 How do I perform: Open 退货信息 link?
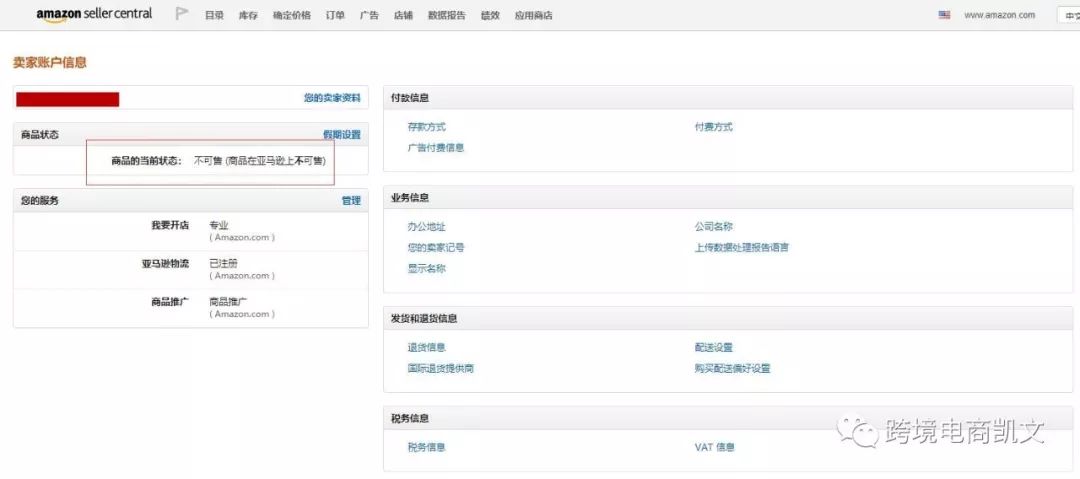click(426, 347)
